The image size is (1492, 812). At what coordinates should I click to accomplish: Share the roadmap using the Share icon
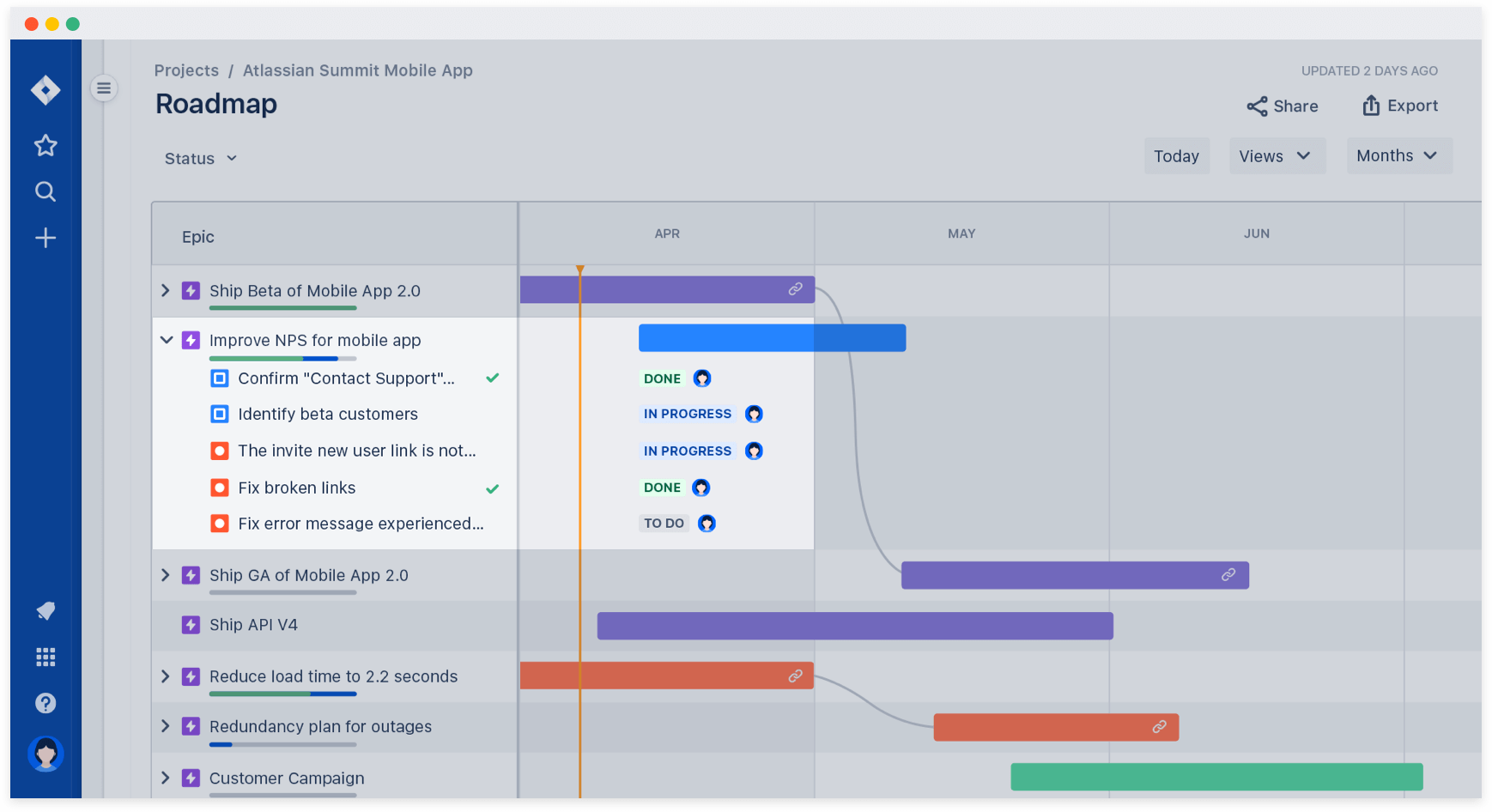1258,106
